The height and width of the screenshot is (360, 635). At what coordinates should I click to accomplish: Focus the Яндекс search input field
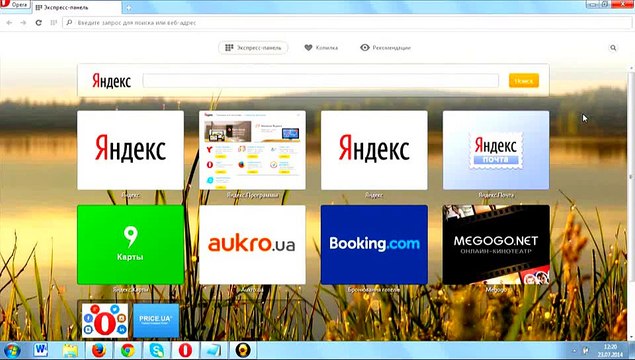[x=320, y=81]
